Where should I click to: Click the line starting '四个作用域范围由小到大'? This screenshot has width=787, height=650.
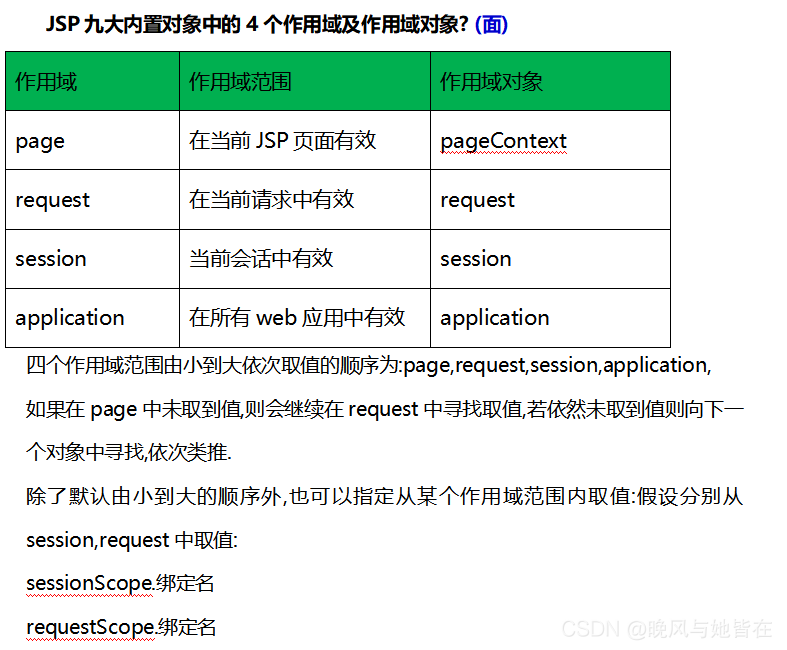coord(369,365)
